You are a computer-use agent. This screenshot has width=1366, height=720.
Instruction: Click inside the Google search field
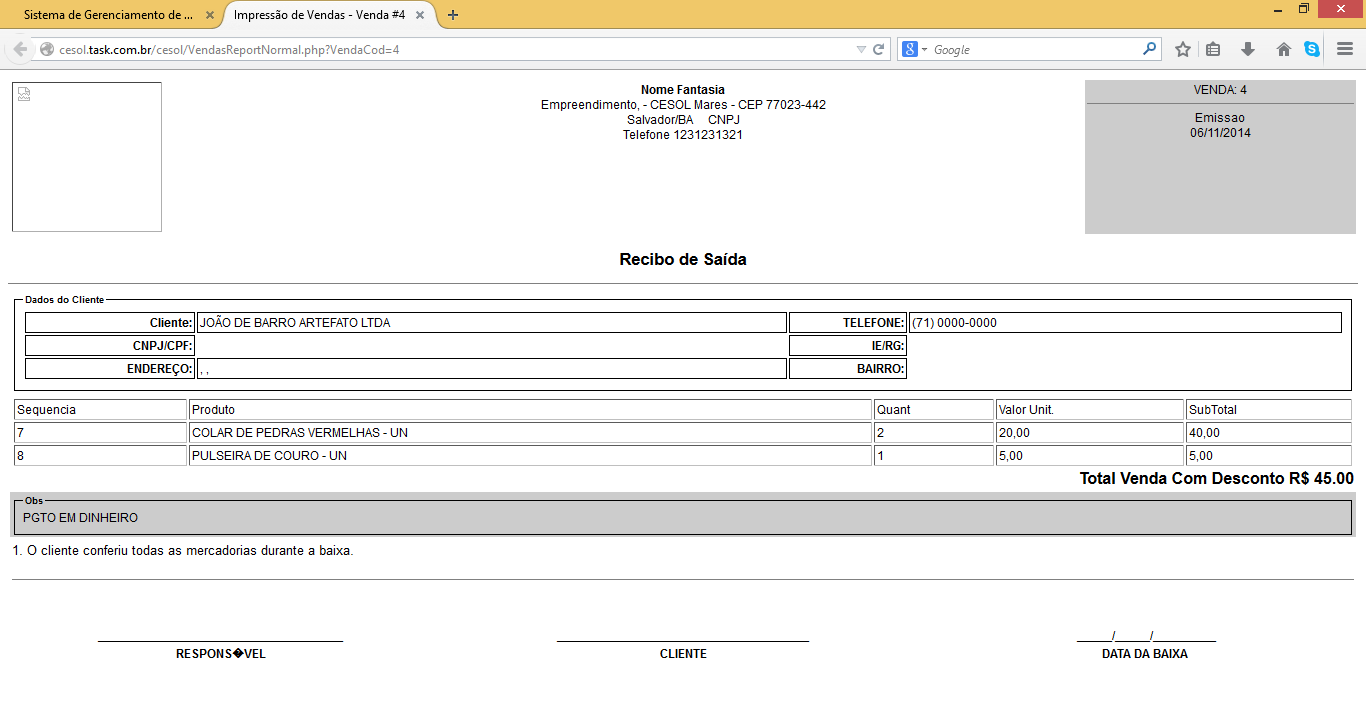tap(1035, 49)
